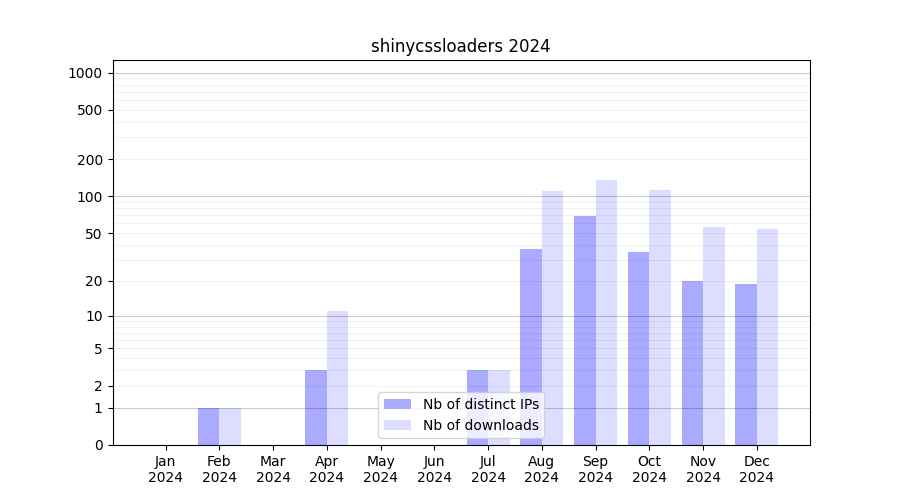Click the '1000' y-axis tick label
The image size is (900, 500).
click(85, 73)
